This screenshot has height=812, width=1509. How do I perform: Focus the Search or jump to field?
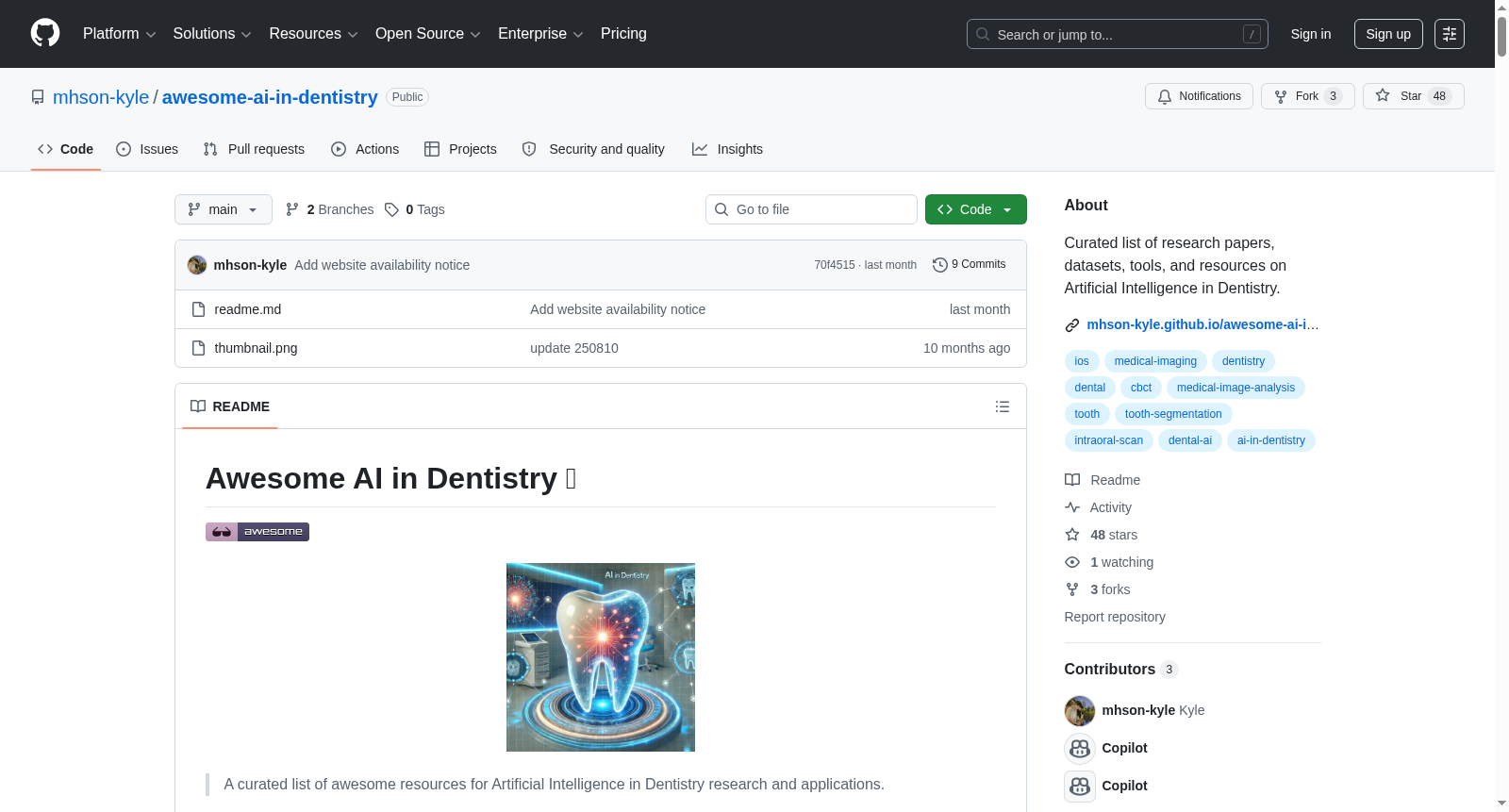pos(1118,34)
